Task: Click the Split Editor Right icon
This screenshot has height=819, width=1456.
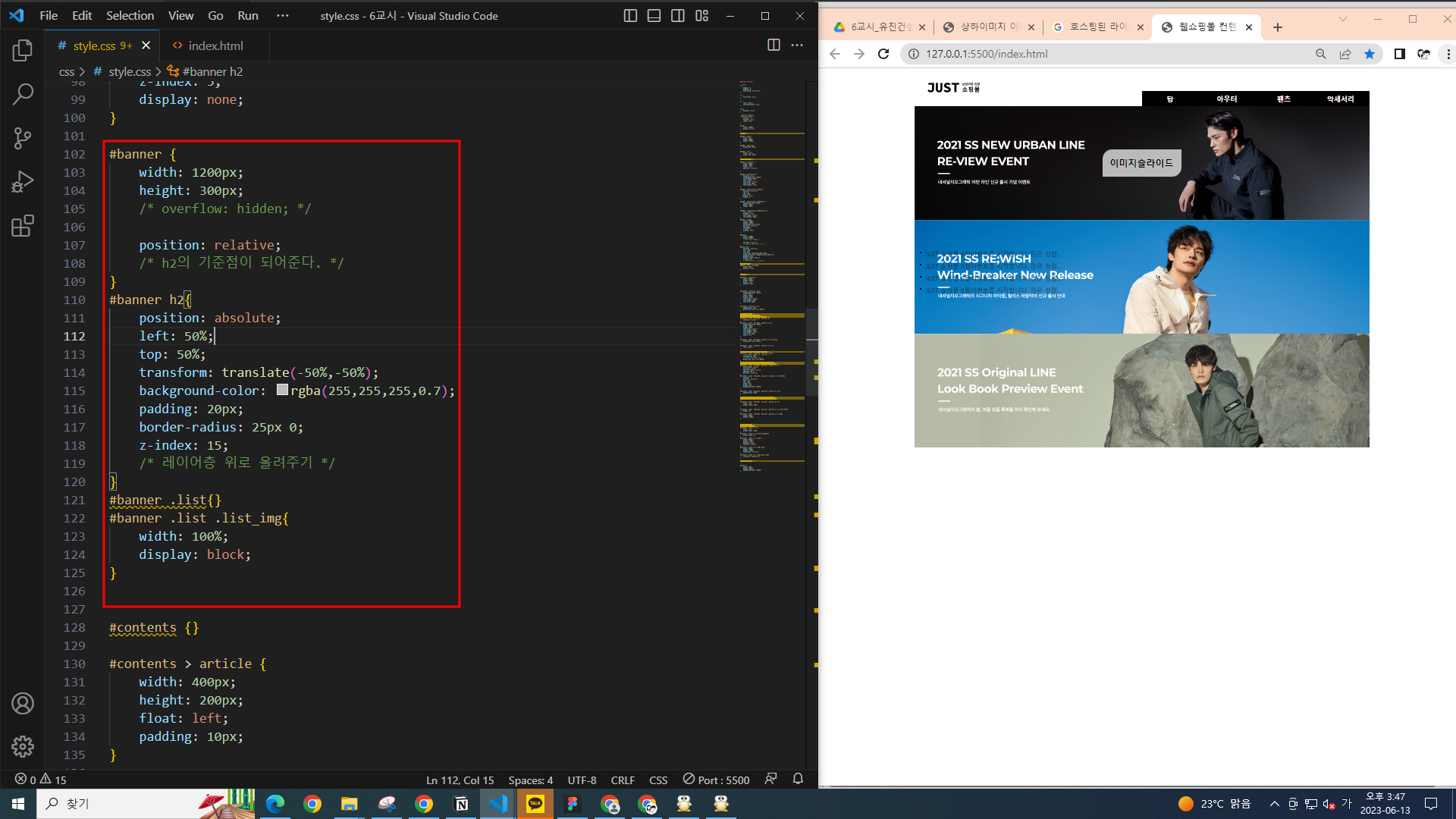Action: (x=773, y=45)
